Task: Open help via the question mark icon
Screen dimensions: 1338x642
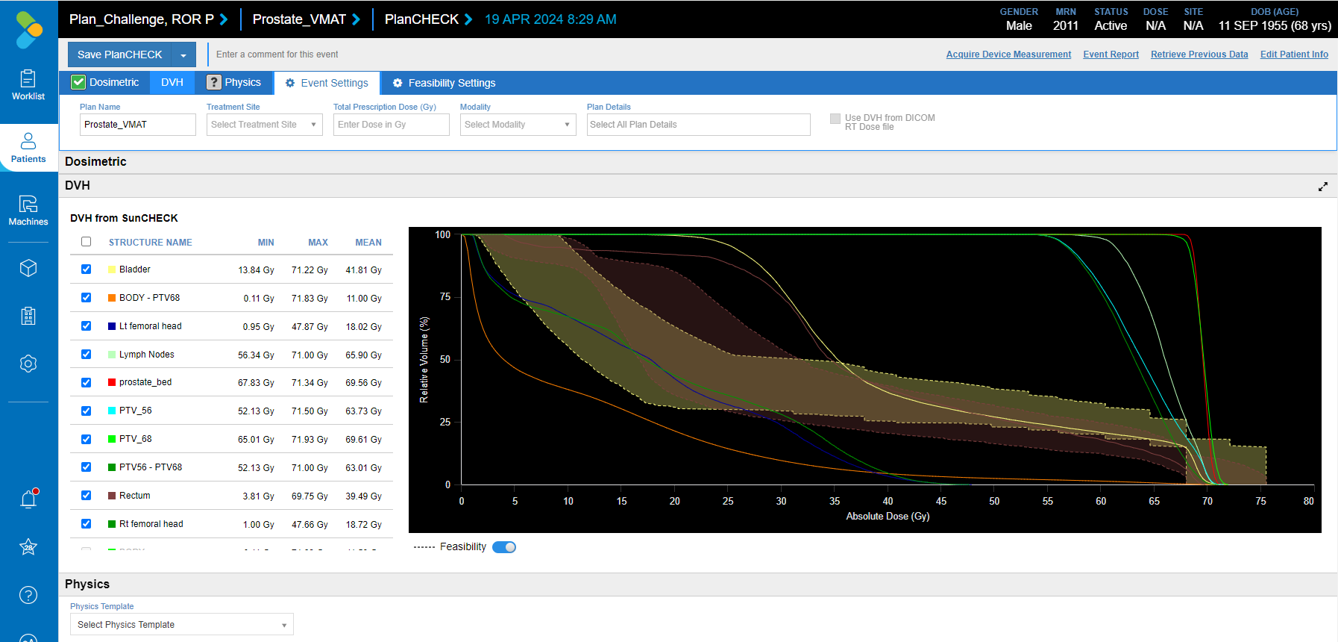Action: pyautogui.click(x=28, y=595)
